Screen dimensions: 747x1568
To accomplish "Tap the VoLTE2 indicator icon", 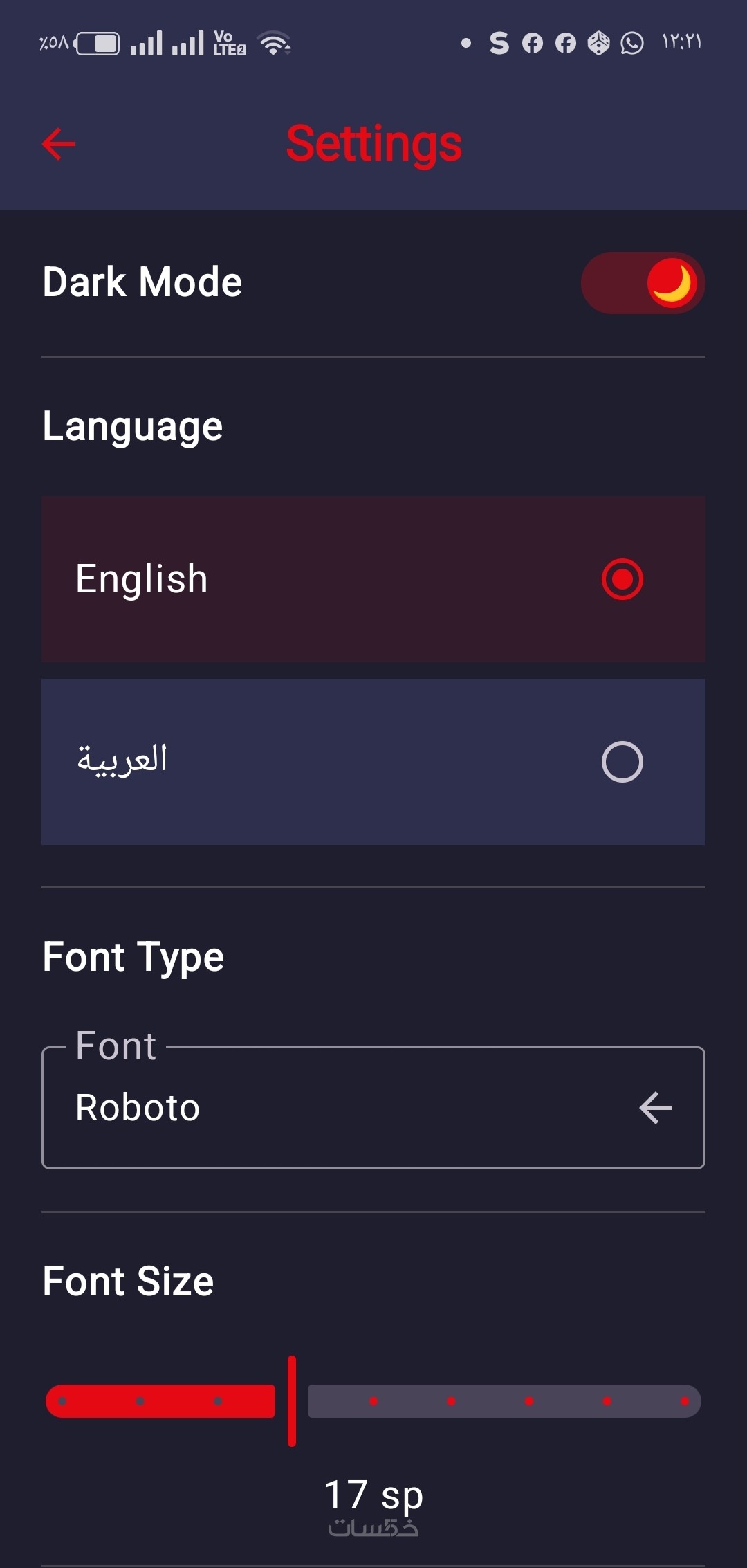I will pos(229,43).
